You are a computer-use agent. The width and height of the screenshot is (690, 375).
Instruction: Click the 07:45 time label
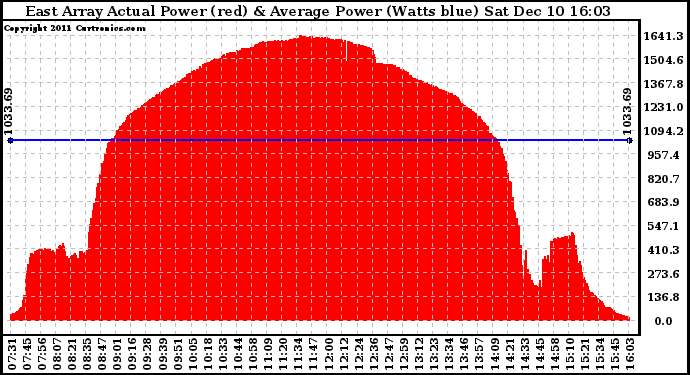click(x=27, y=354)
